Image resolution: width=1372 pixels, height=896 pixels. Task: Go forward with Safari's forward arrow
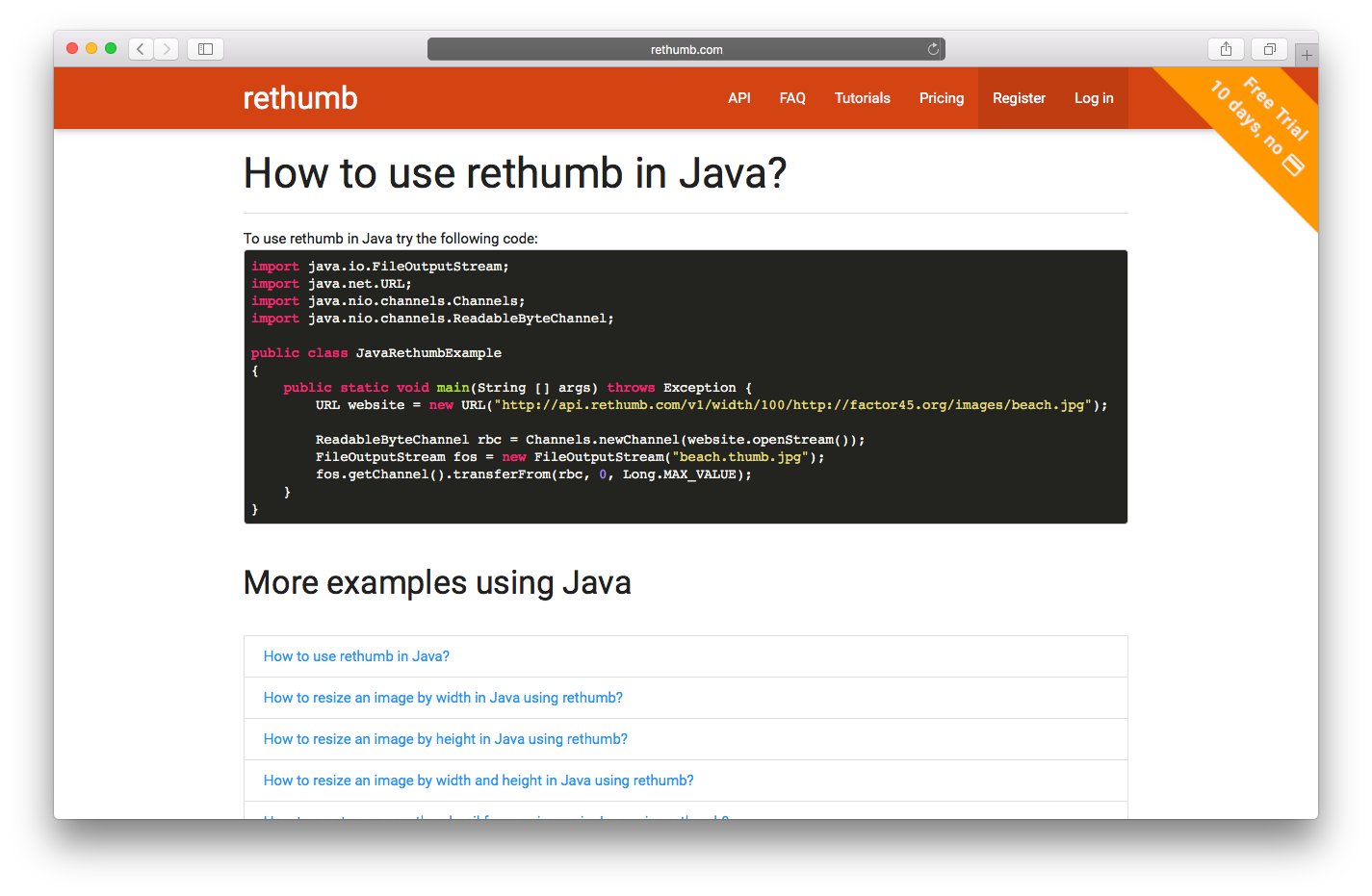click(x=167, y=49)
